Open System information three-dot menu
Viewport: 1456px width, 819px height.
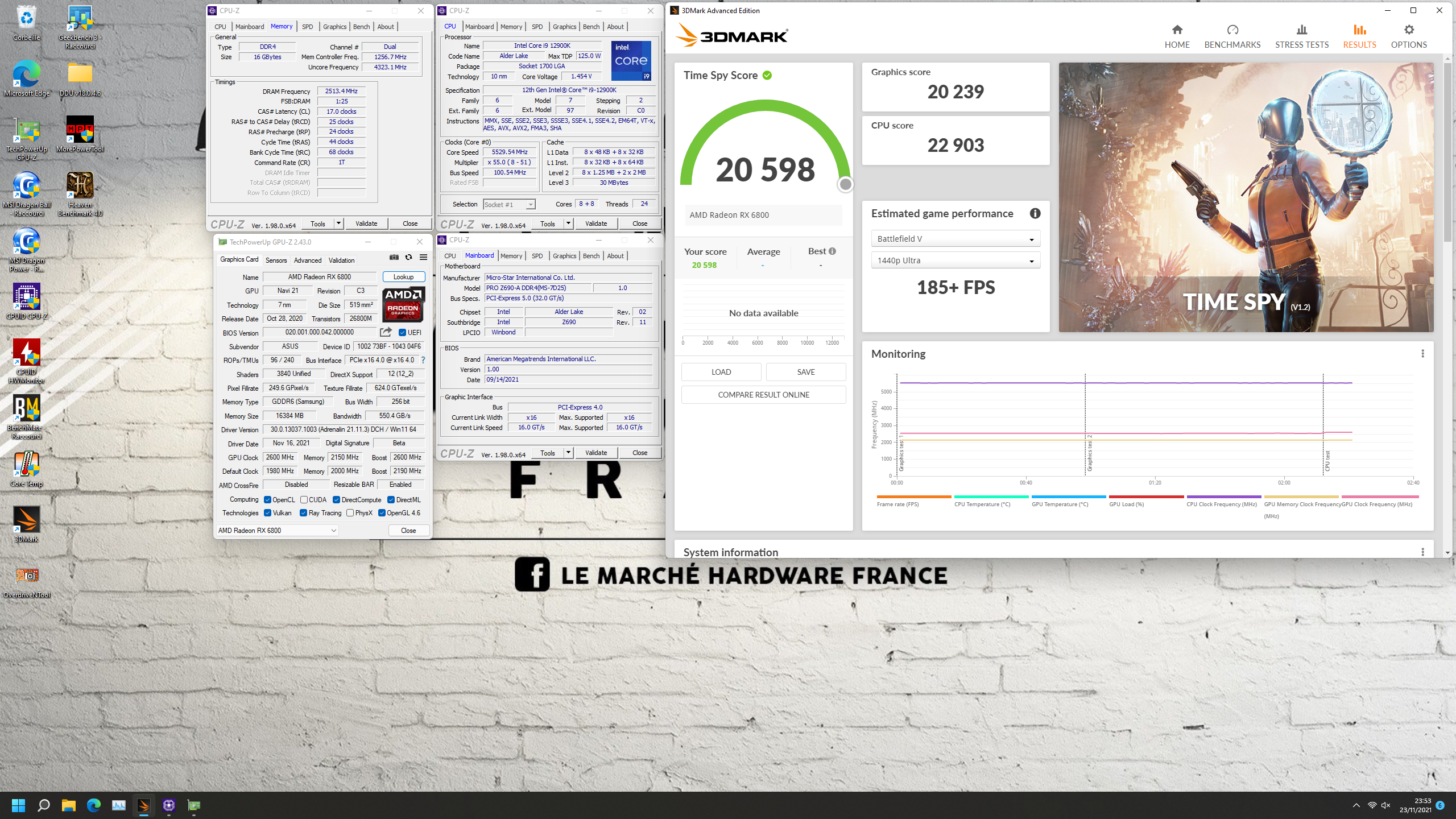(1422, 552)
